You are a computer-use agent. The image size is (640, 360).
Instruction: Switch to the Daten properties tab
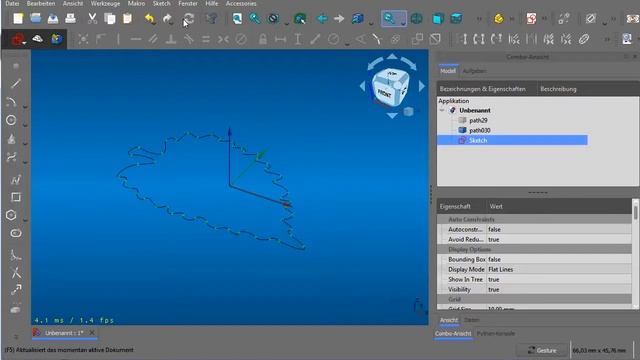tap(471, 320)
